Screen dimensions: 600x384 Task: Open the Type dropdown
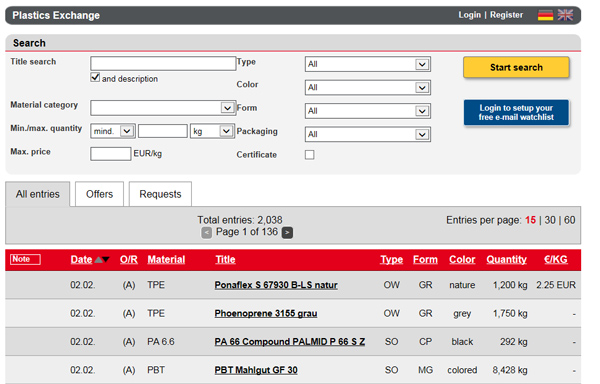pos(368,64)
